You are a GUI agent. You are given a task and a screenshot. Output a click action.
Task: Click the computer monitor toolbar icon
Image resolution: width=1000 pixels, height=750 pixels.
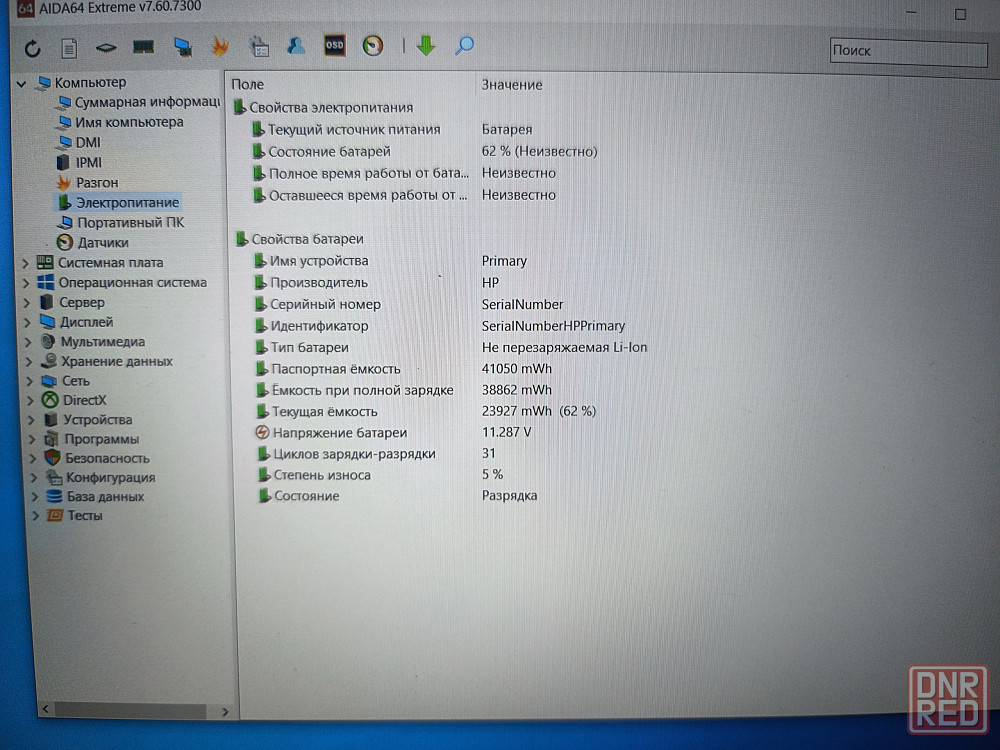182,47
